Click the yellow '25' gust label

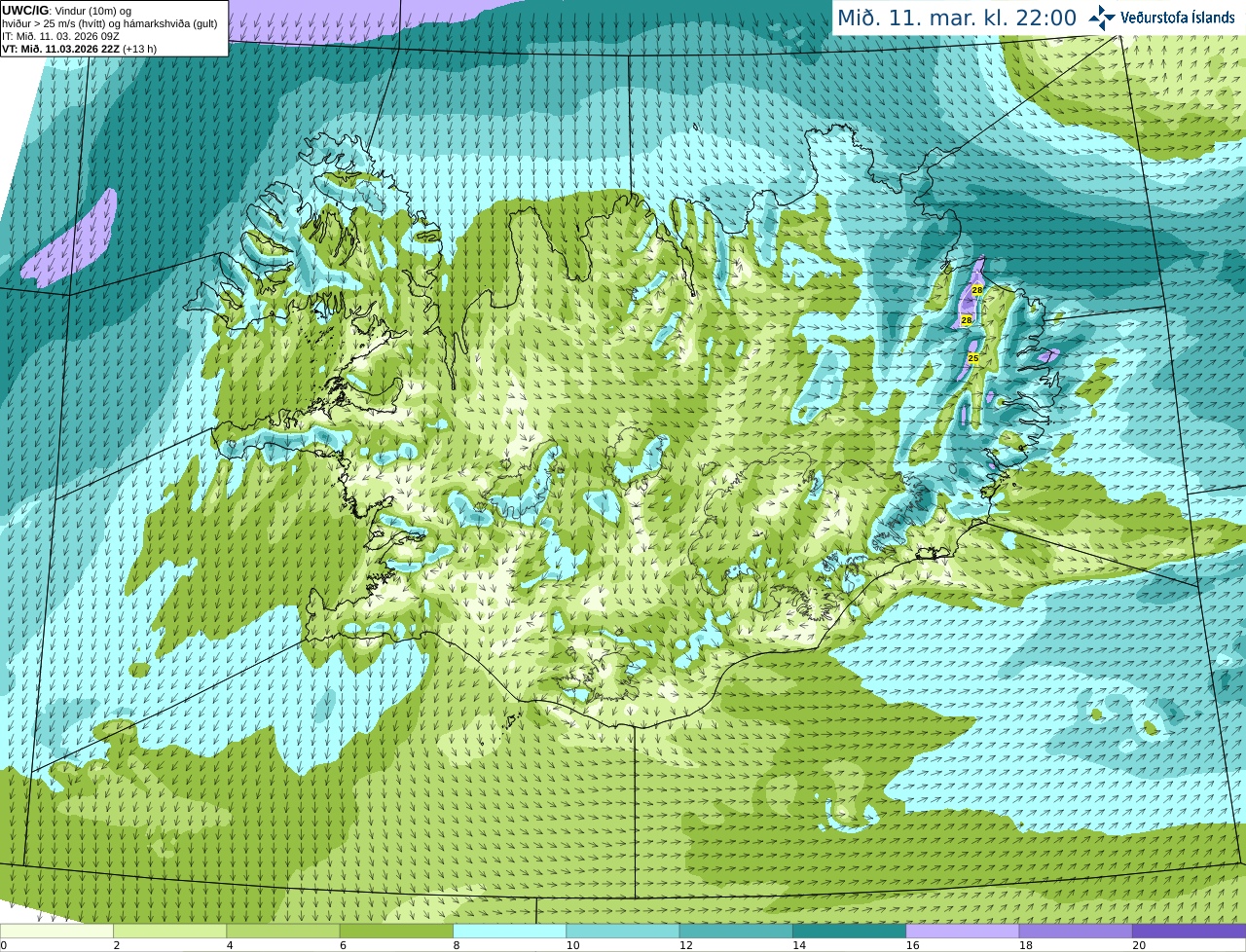[x=972, y=358]
